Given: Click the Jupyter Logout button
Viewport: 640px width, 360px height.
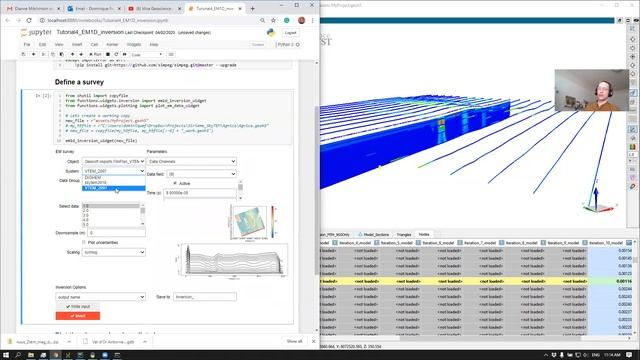Looking at the screenshot, I should 290,33.
